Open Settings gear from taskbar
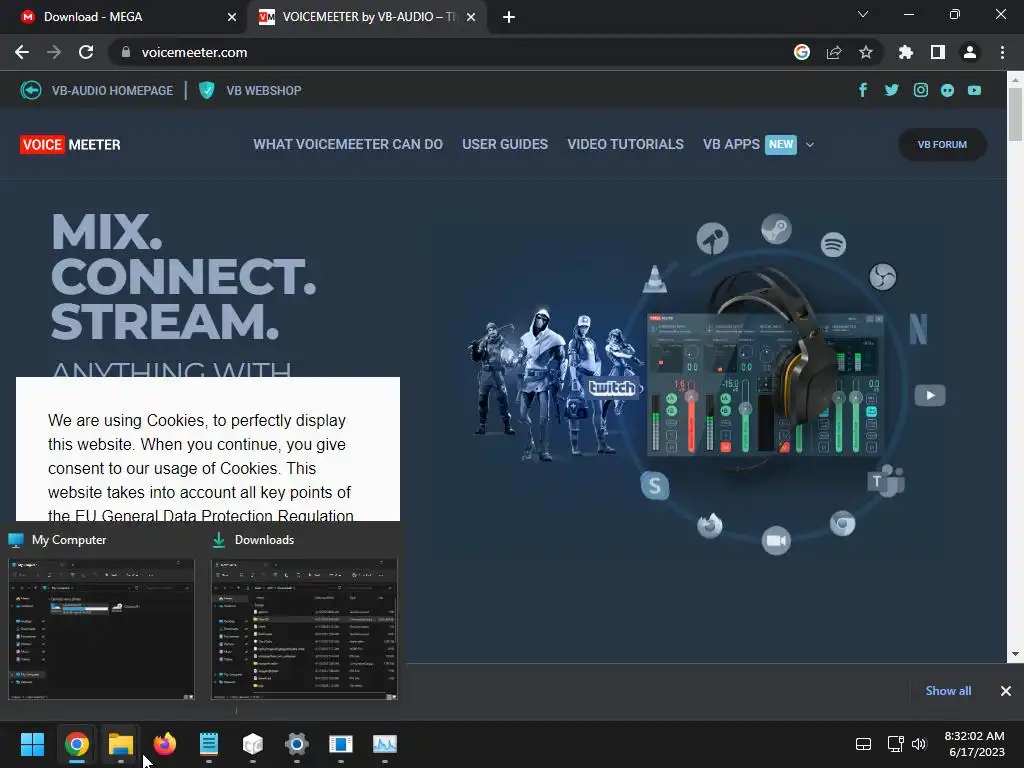The height and width of the screenshot is (768, 1024). pos(296,744)
